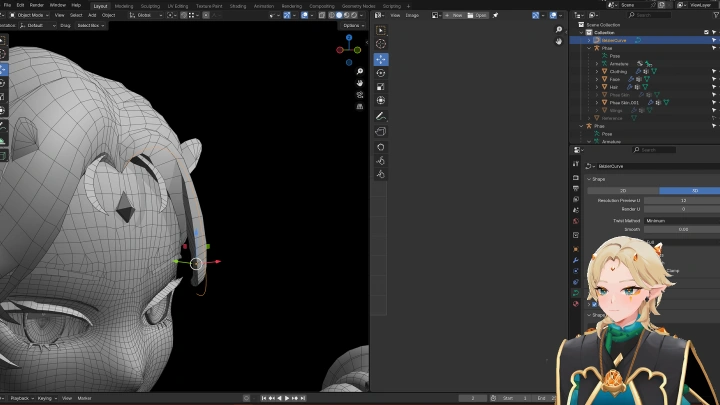Toggle camera view in 3D viewport
This screenshot has height=405, width=720.
point(360,95)
